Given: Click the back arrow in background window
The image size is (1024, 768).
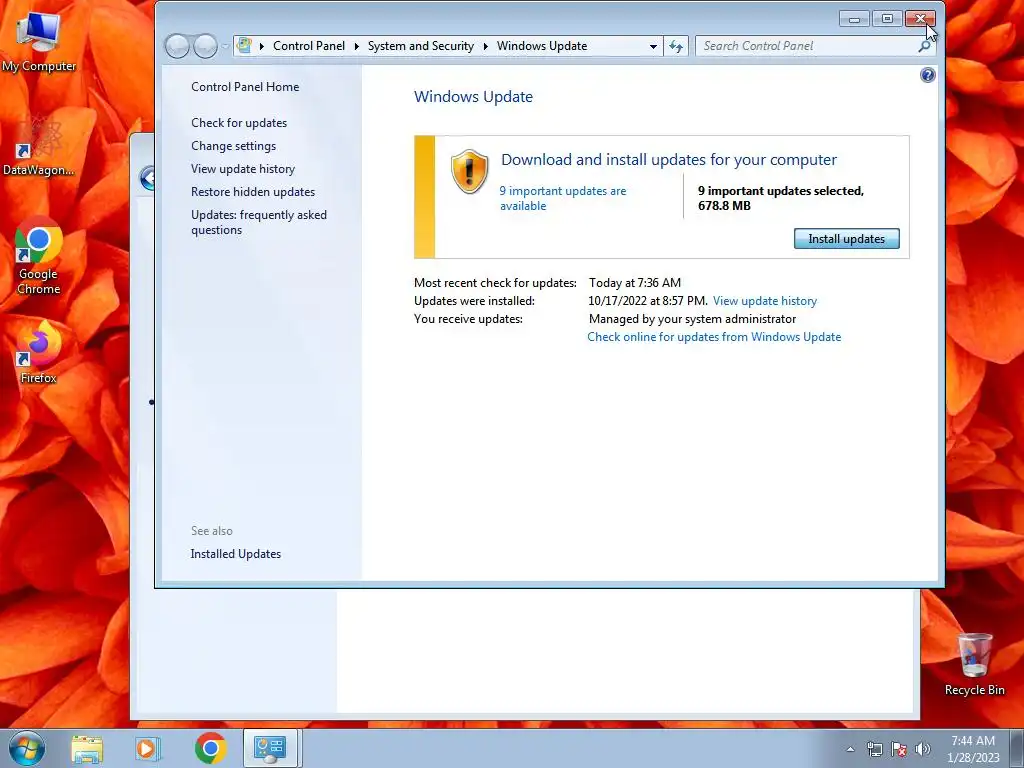Looking at the screenshot, I should [148, 178].
